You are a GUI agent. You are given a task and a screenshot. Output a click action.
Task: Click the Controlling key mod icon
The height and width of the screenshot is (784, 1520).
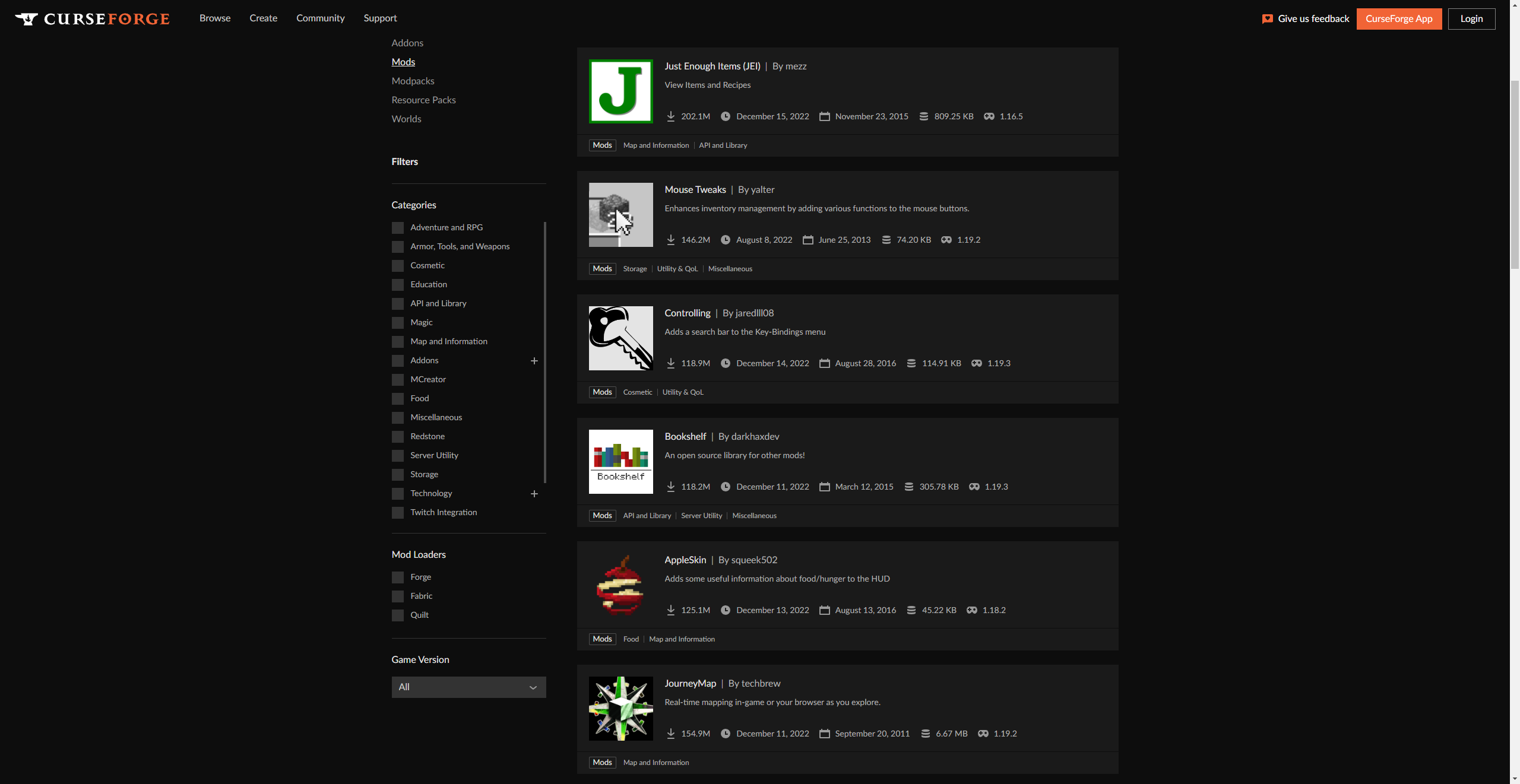click(x=620, y=338)
